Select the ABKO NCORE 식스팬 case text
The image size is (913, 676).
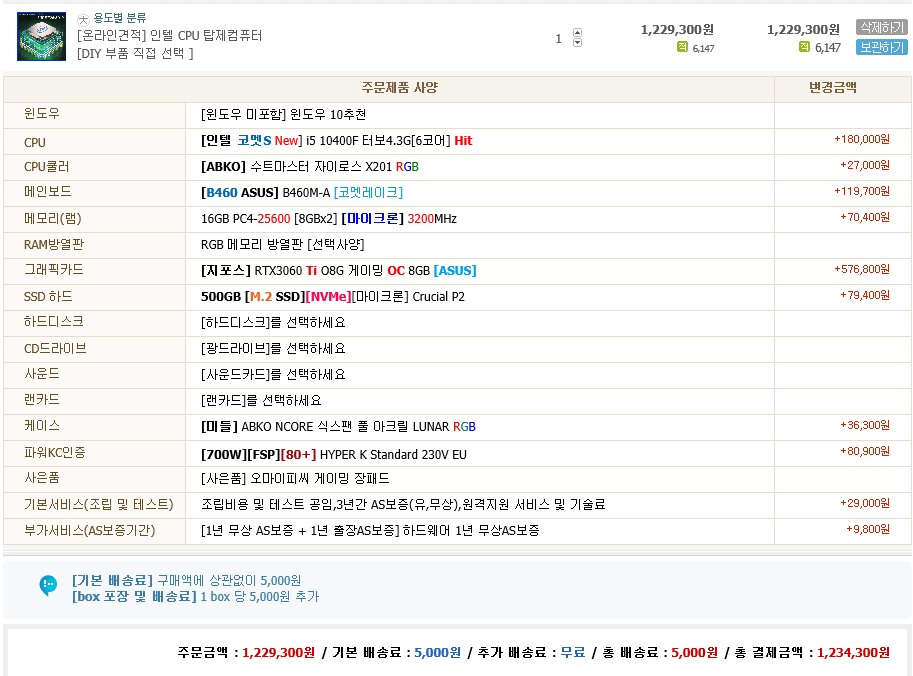338,427
